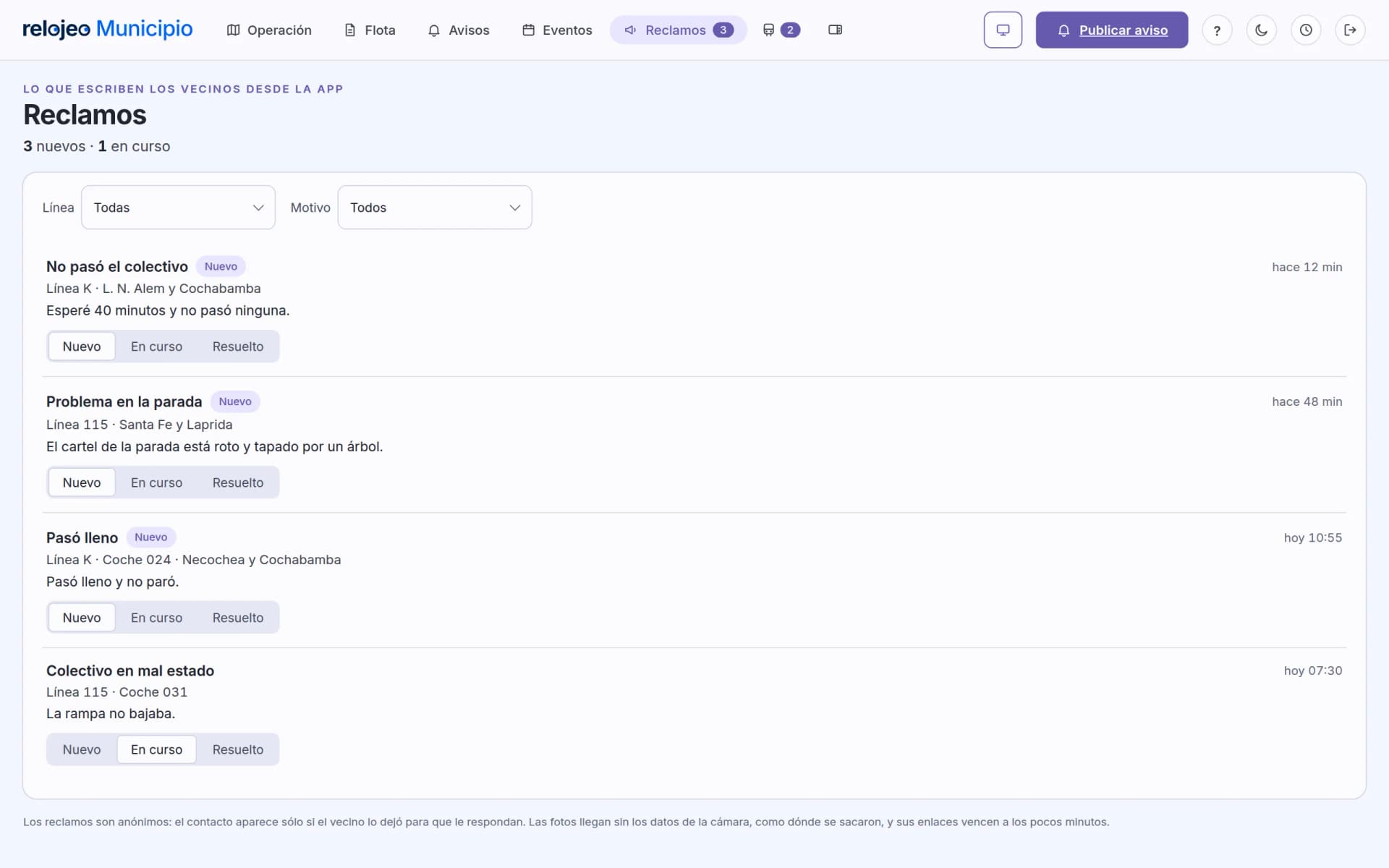Click the '3 nuevos · 1 en curso' summary
This screenshot has height=868, width=1389.
(97, 146)
